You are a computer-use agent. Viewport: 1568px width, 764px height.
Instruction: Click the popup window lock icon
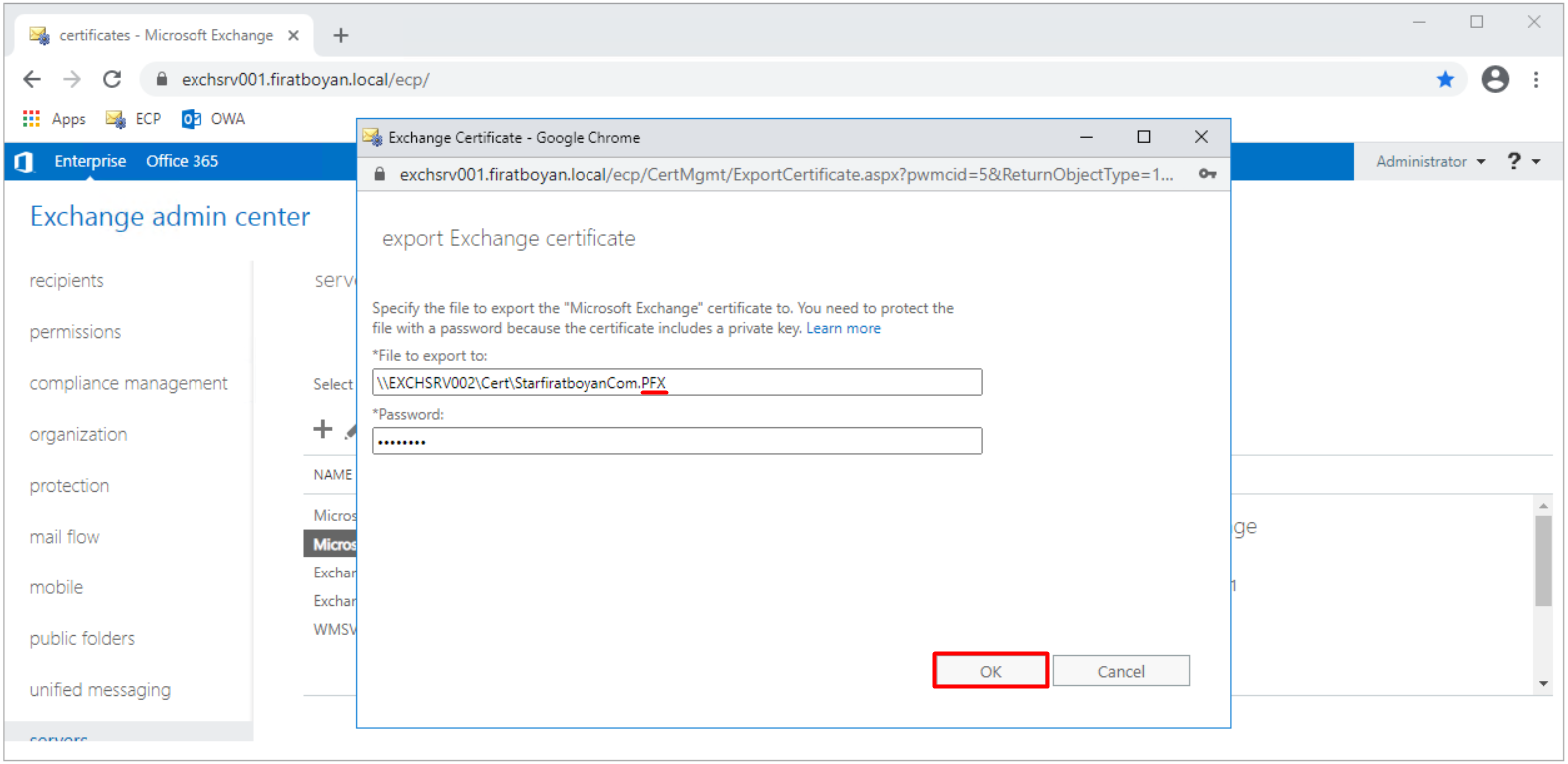379,174
